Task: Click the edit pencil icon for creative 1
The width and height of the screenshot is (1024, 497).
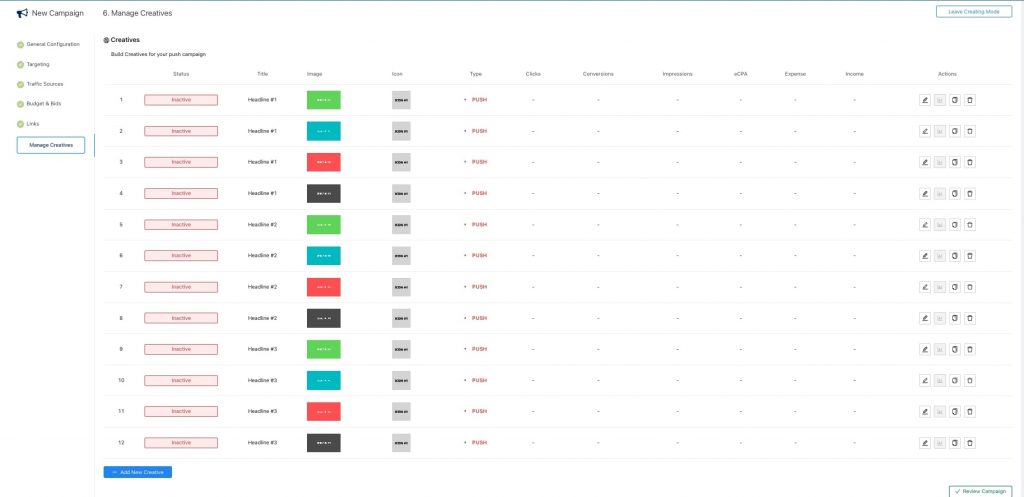Action: pyautogui.click(x=925, y=100)
